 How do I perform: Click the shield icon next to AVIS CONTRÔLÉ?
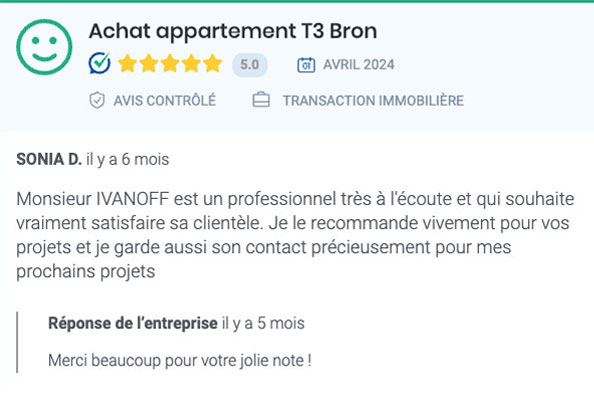coord(97,100)
